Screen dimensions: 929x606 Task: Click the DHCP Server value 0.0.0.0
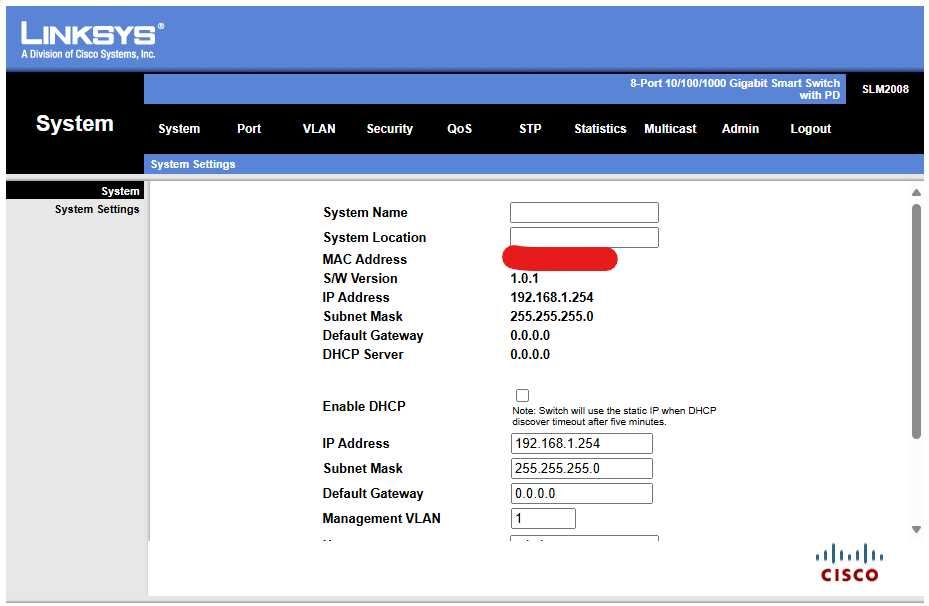click(530, 354)
